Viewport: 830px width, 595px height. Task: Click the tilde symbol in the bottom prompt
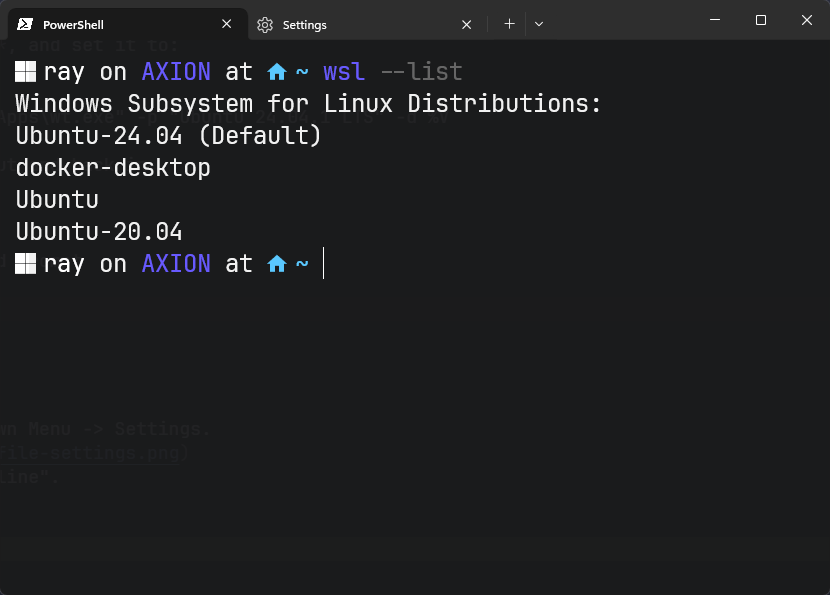300,263
